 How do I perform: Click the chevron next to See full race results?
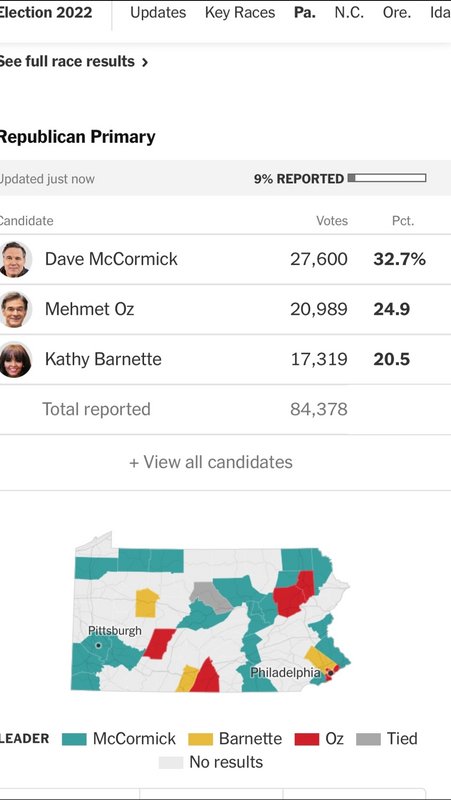click(x=145, y=62)
